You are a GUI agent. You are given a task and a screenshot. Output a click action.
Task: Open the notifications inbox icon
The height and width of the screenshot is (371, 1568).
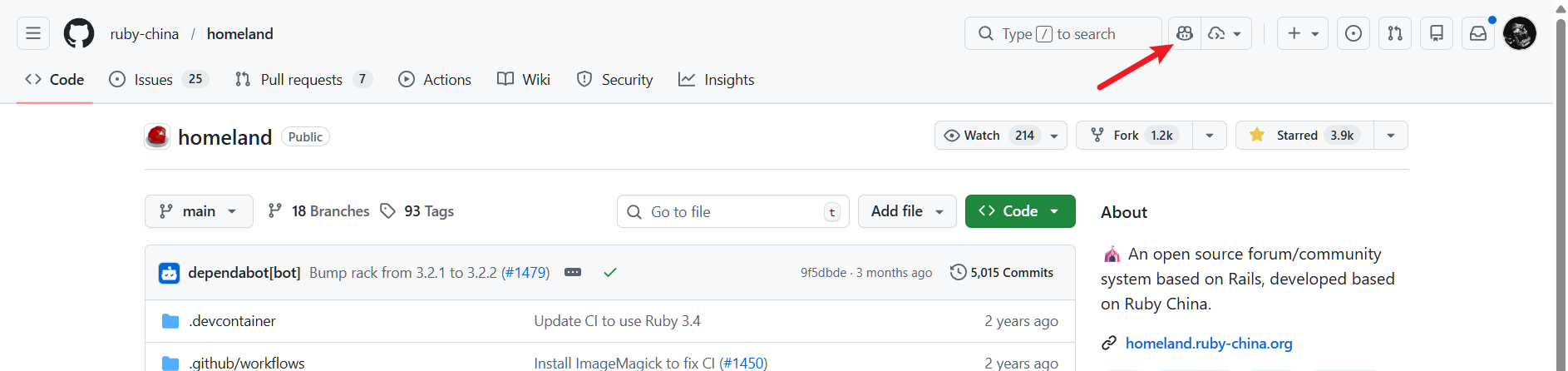pyautogui.click(x=1478, y=33)
